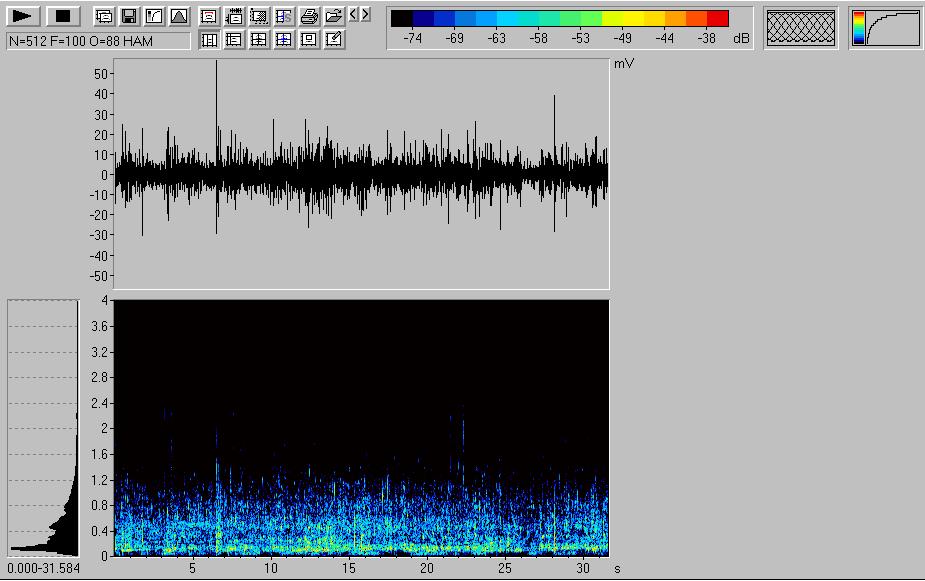Viewport: 925px width, 581px height.
Task: Click the floppy disk save icon
Action: tap(129, 16)
